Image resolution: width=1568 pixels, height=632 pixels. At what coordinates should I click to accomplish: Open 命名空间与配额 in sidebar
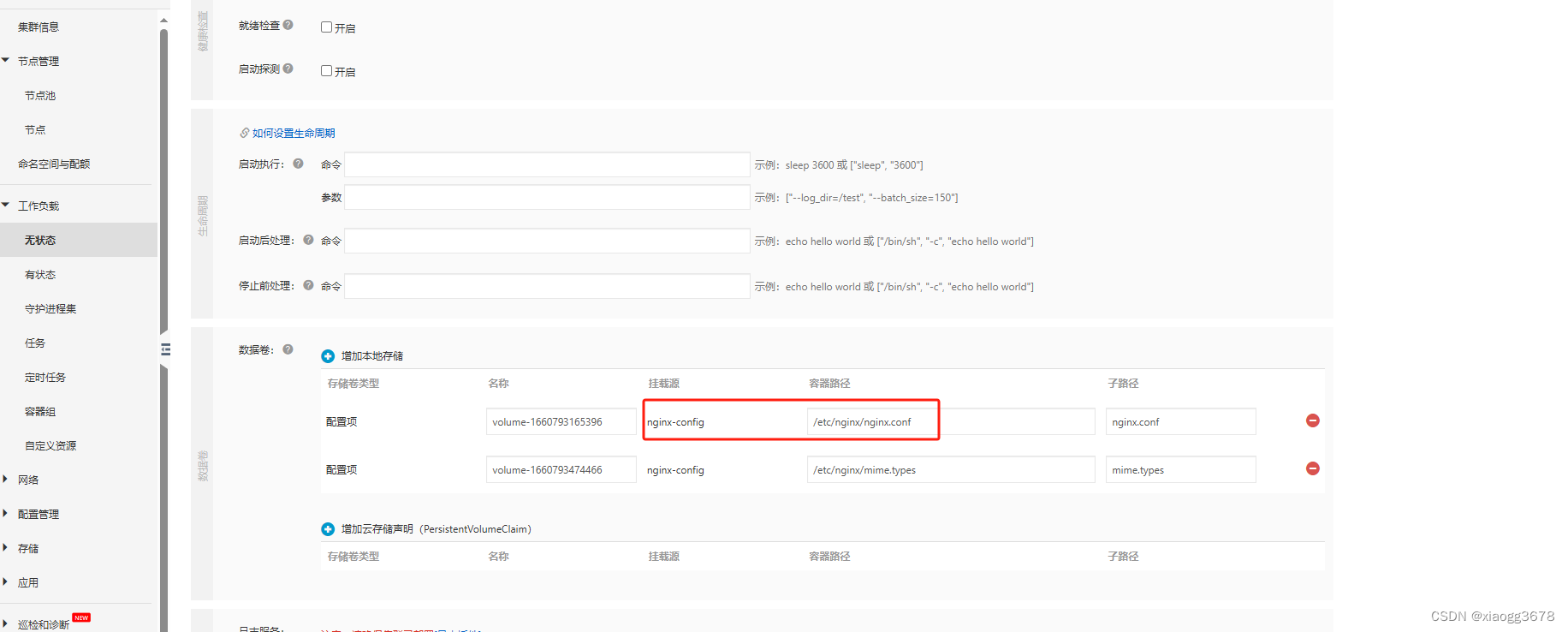[x=54, y=164]
